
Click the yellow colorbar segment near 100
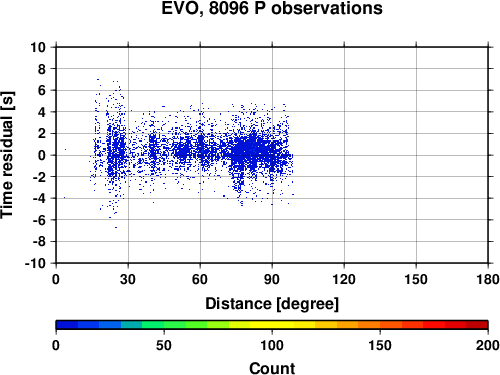coord(272,324)
